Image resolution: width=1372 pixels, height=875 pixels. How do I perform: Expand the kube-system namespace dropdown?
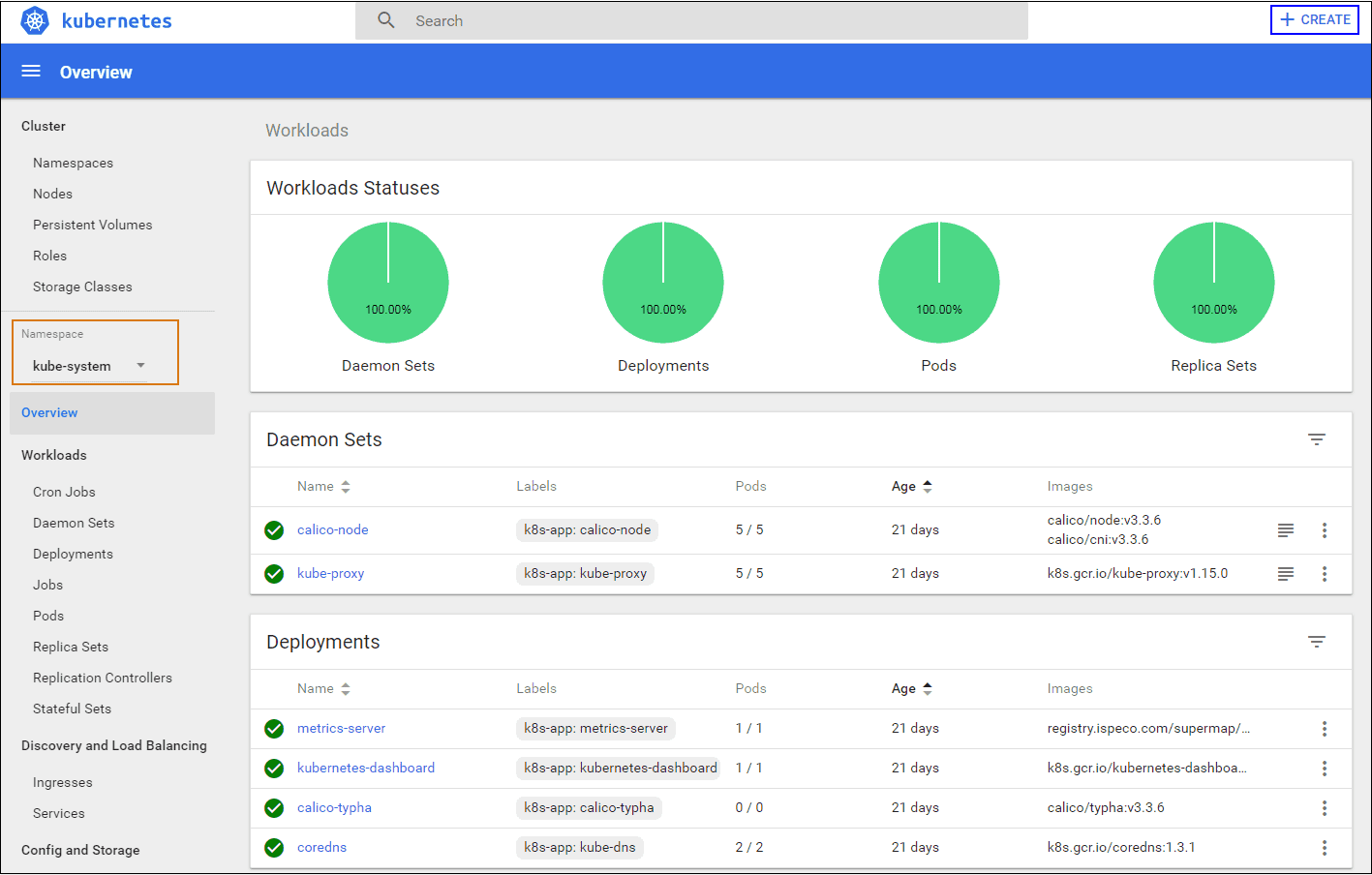pos(89,366)
